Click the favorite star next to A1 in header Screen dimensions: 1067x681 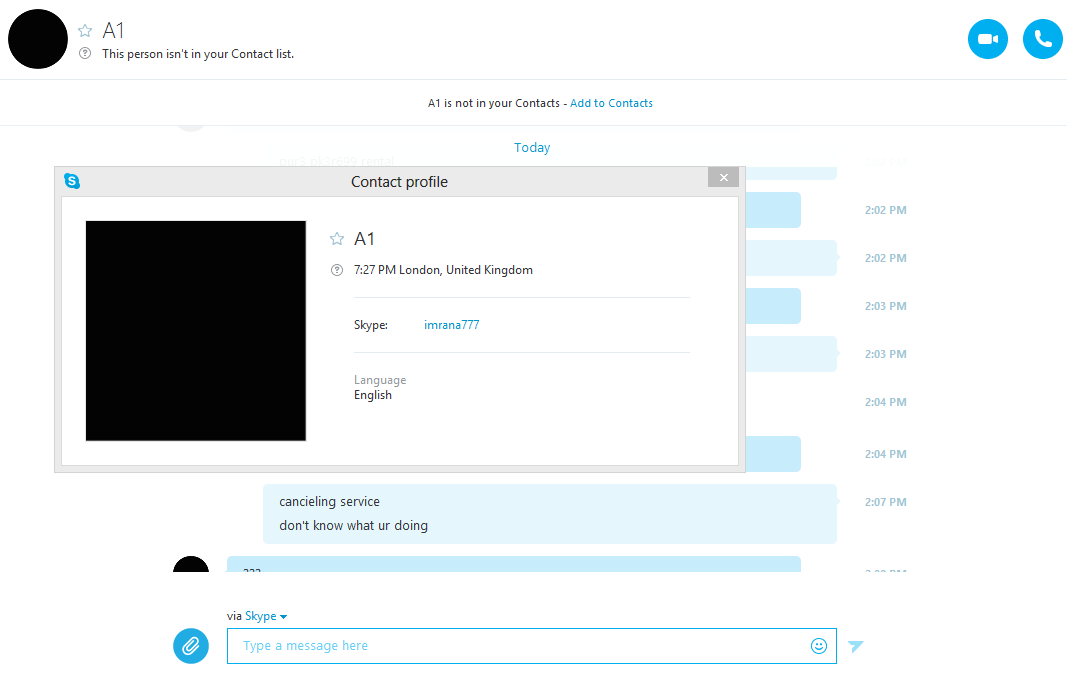[x=85, y=31]
